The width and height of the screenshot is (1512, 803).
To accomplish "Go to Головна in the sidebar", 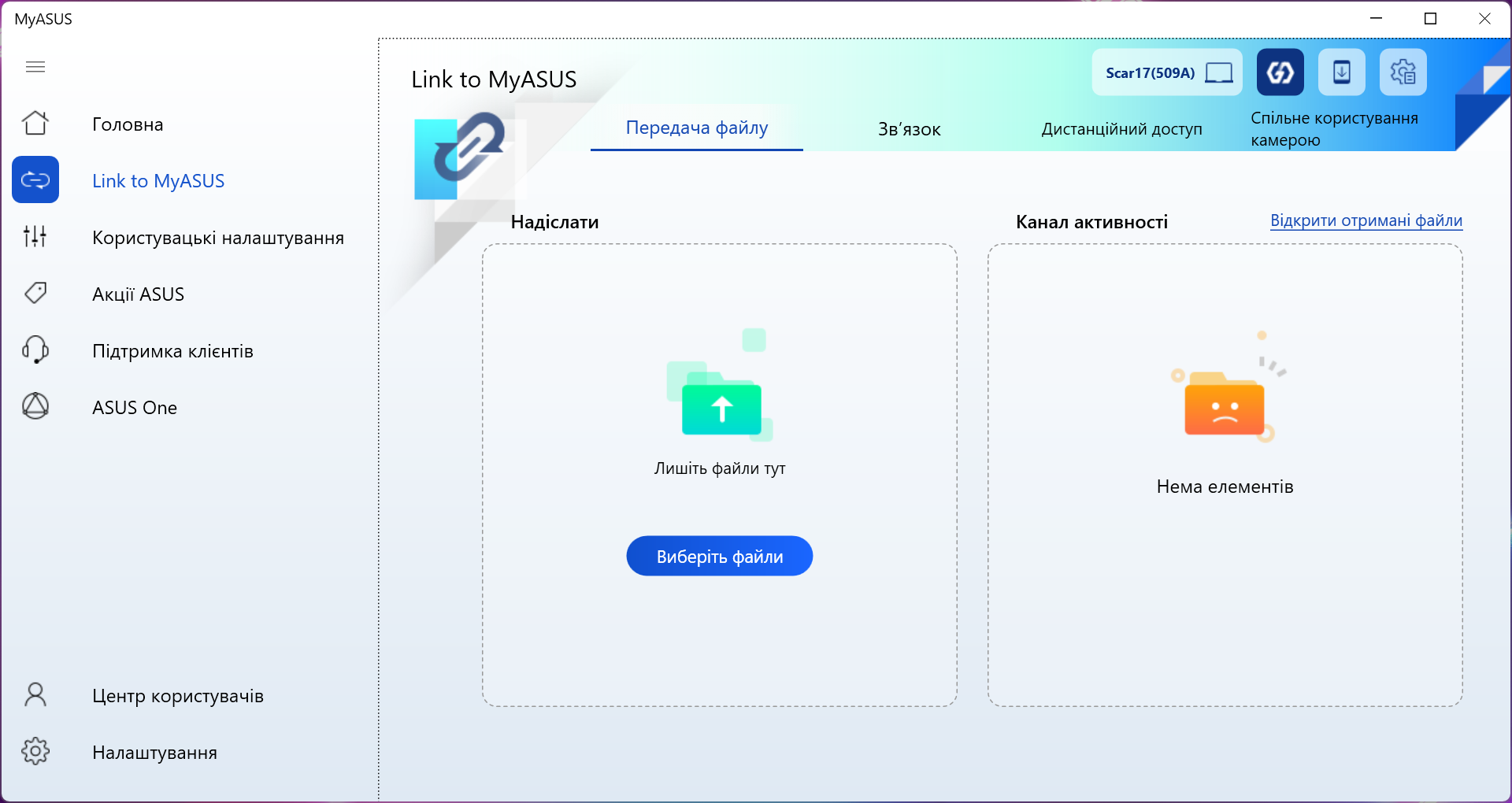I will click(x=128, y=124).
